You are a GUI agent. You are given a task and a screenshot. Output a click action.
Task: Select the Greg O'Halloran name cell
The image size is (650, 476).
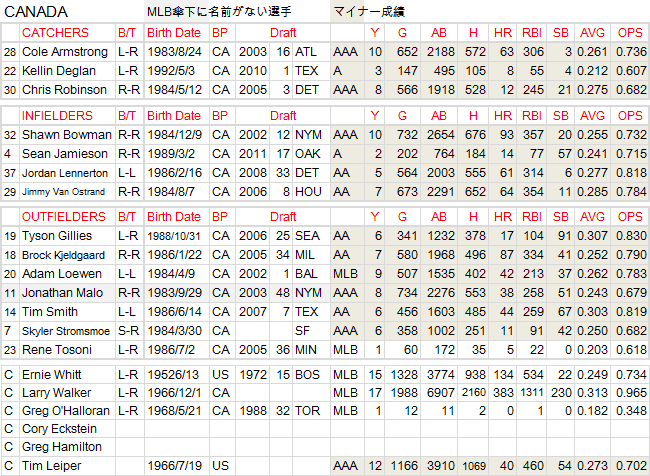pos(66,411)
